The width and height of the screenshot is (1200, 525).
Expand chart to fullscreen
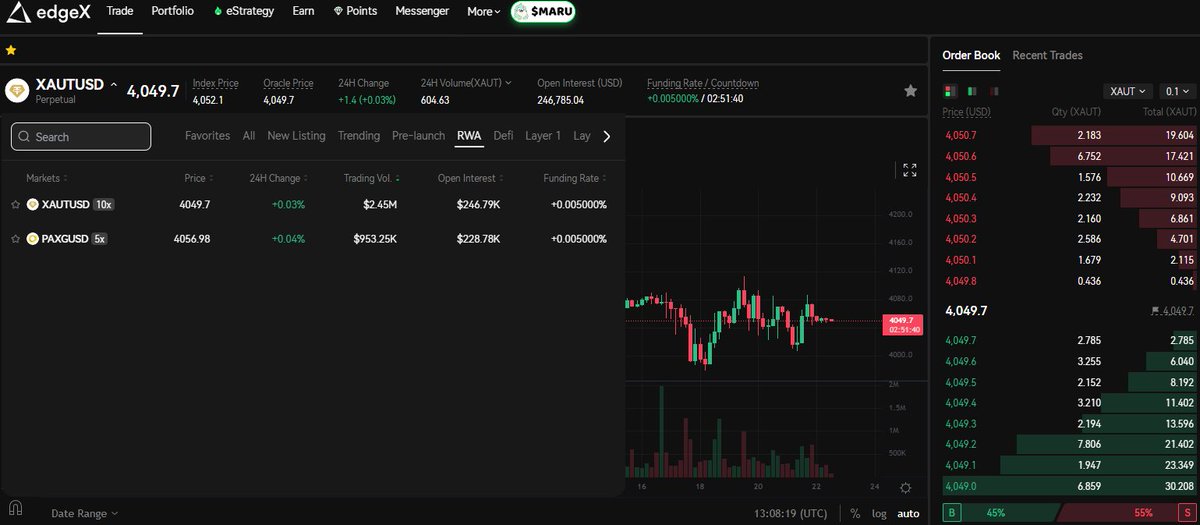(x=909, y=170)
